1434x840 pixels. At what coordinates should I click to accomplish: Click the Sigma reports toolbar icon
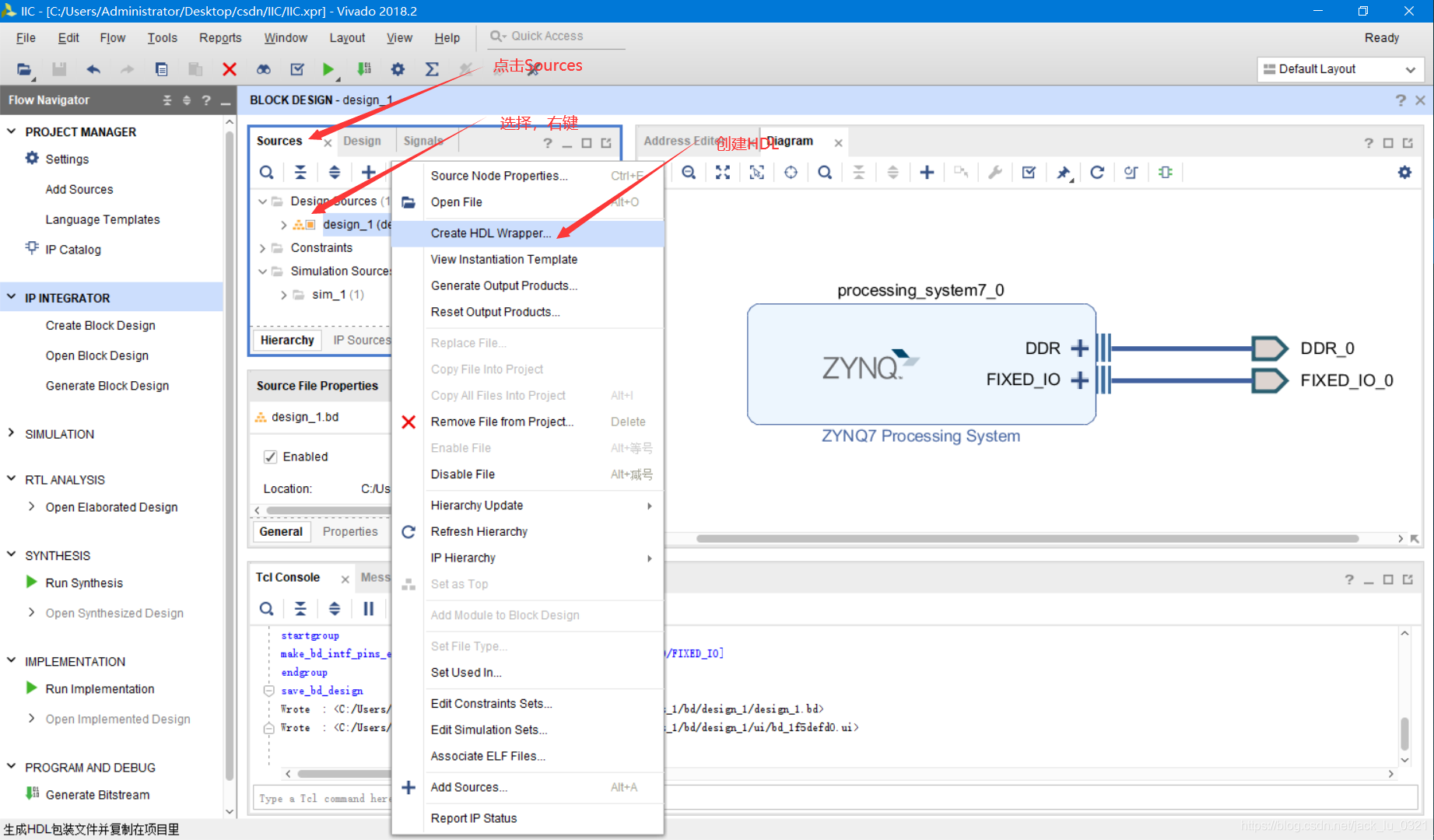point(432,69)
